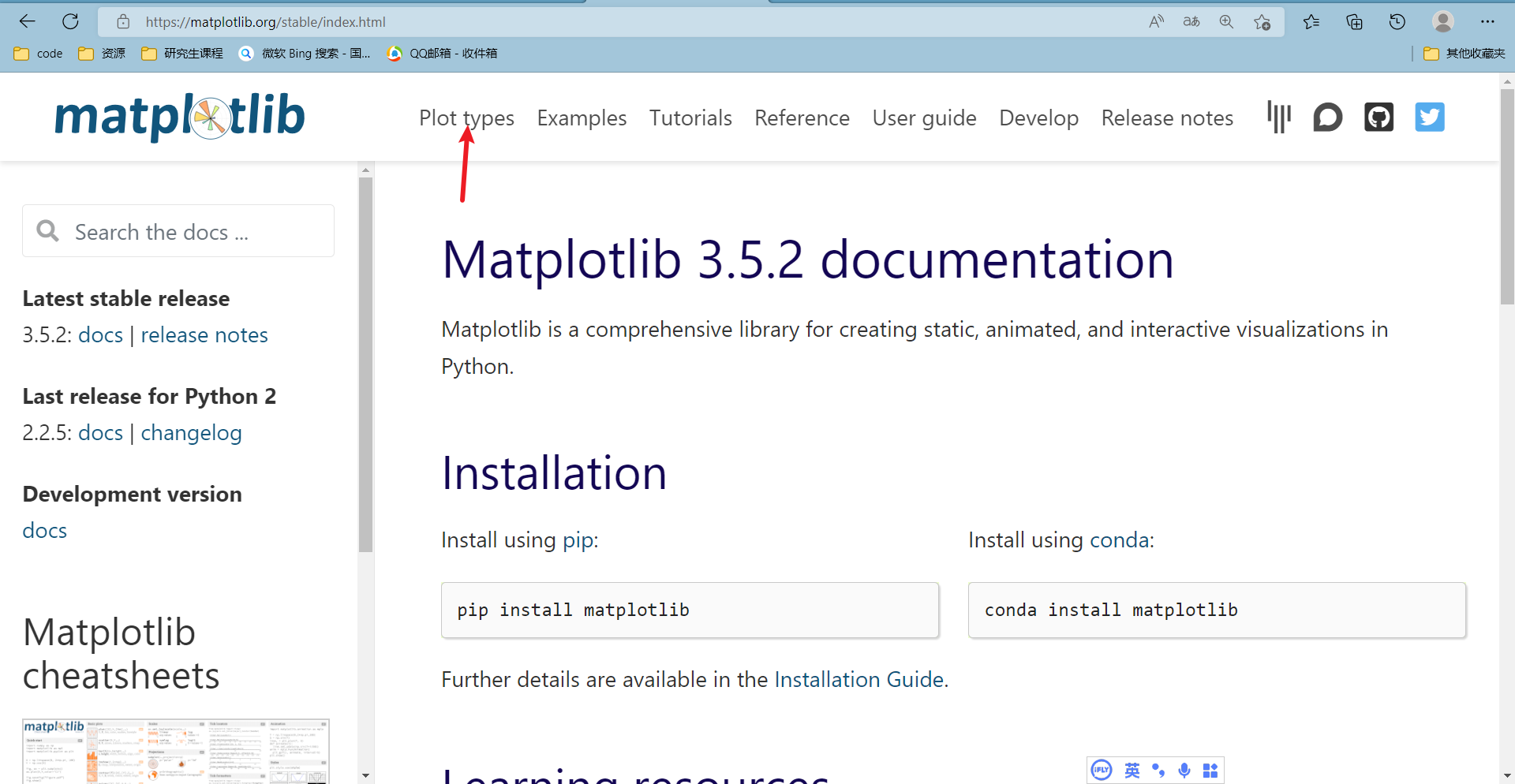Open the Discourse forum icon
Viewport: 1515px width, 784px height.
tap(1328, 118)
